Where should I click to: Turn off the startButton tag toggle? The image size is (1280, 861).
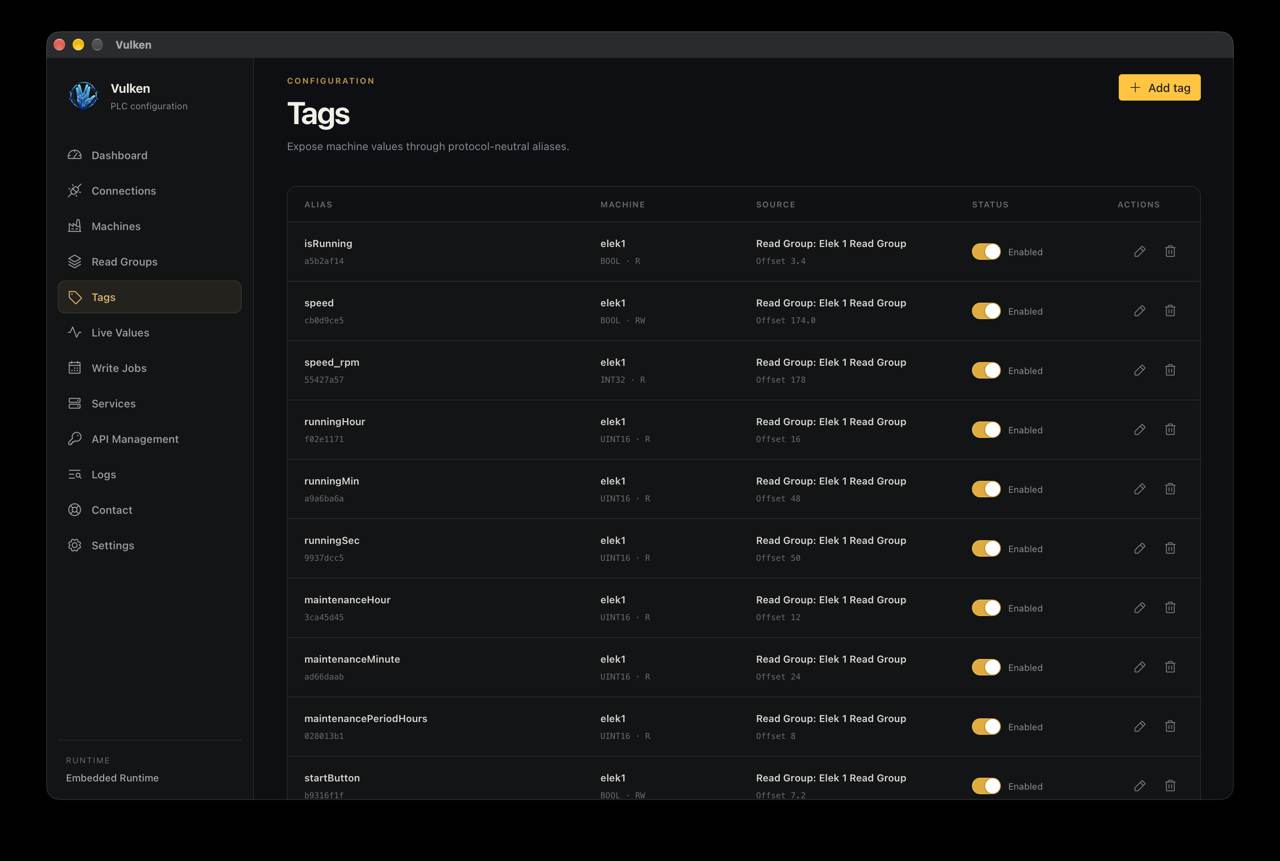(x=986, y=786)
